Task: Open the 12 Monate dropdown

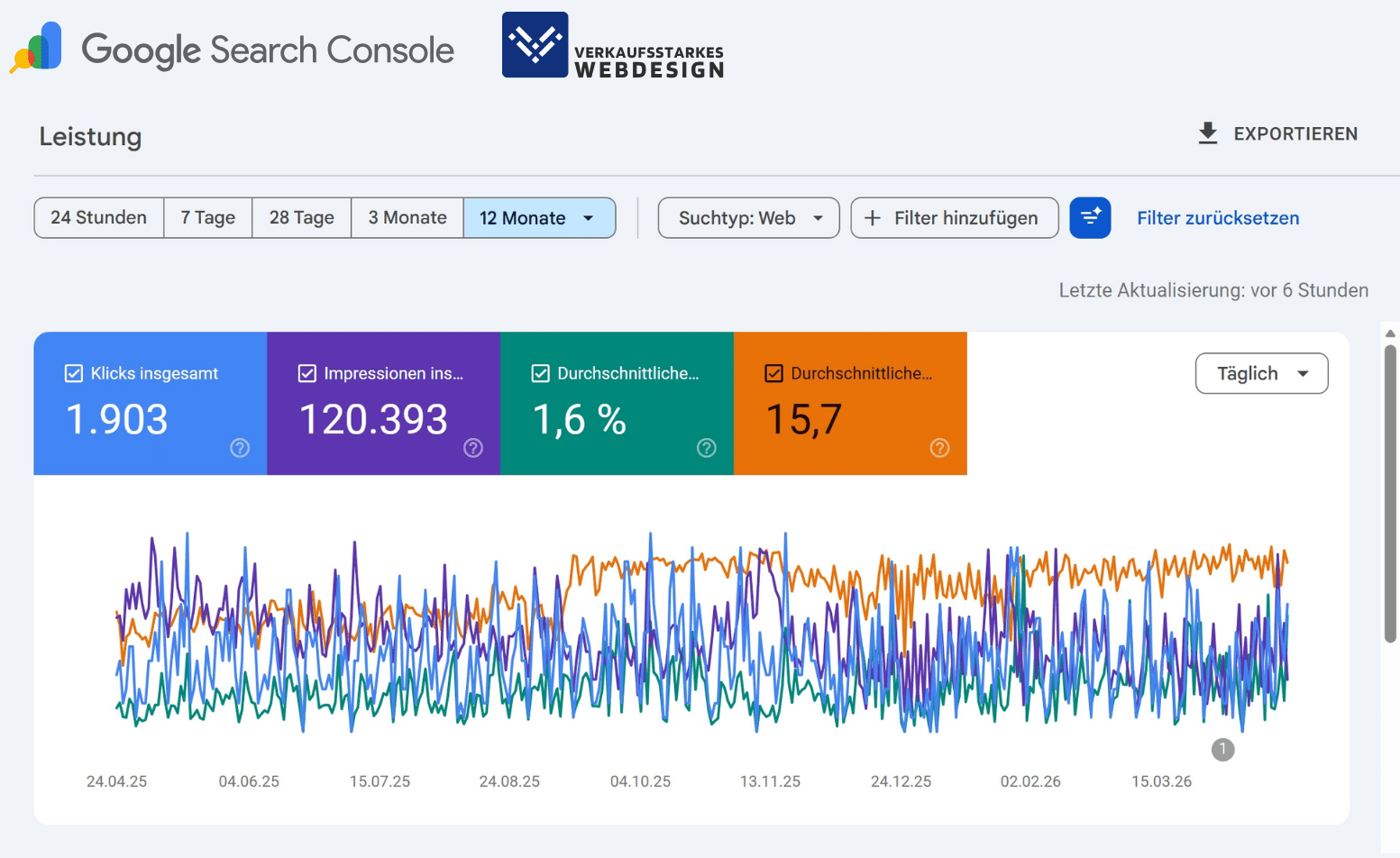Action: coord(539,217)
